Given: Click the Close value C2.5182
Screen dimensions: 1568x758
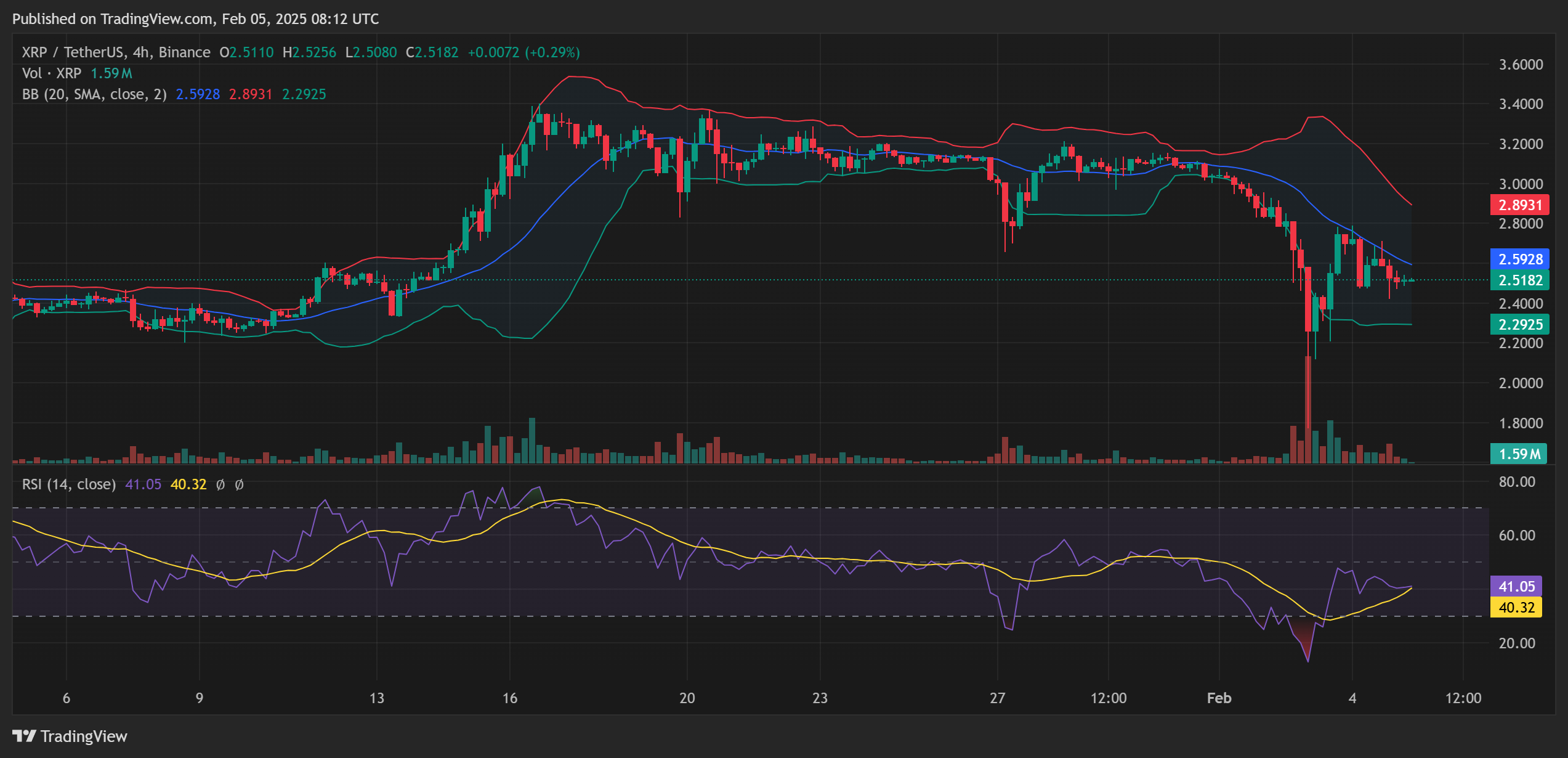Looking at the screenshot, I should click(x=432, y=52).
